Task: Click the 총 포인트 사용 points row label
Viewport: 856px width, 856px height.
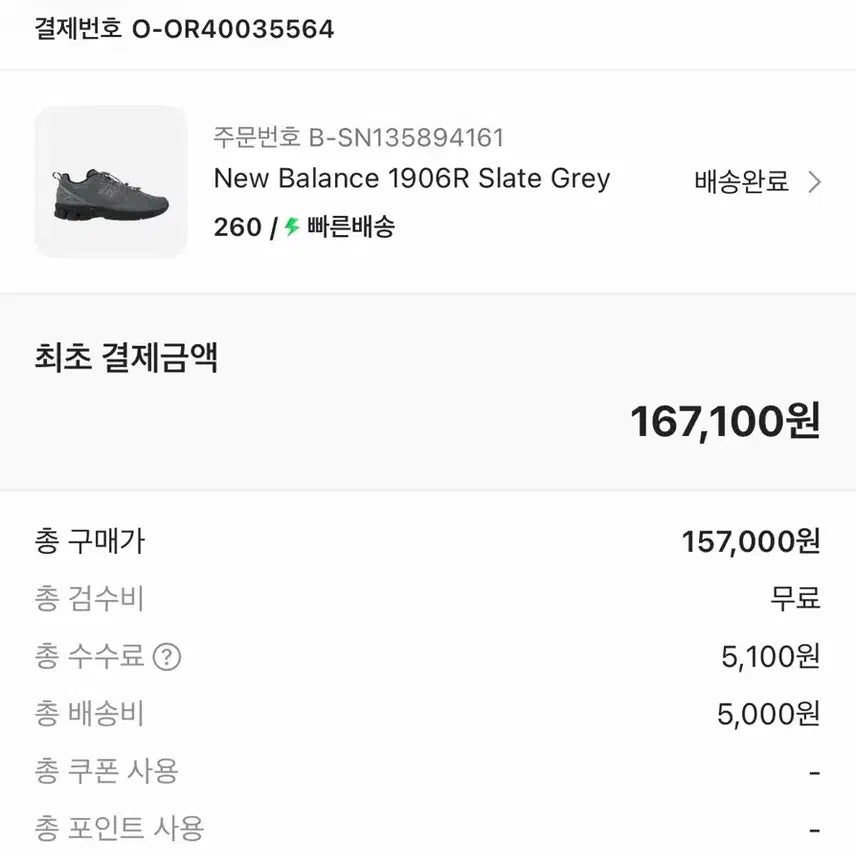Action: (119, 828)
